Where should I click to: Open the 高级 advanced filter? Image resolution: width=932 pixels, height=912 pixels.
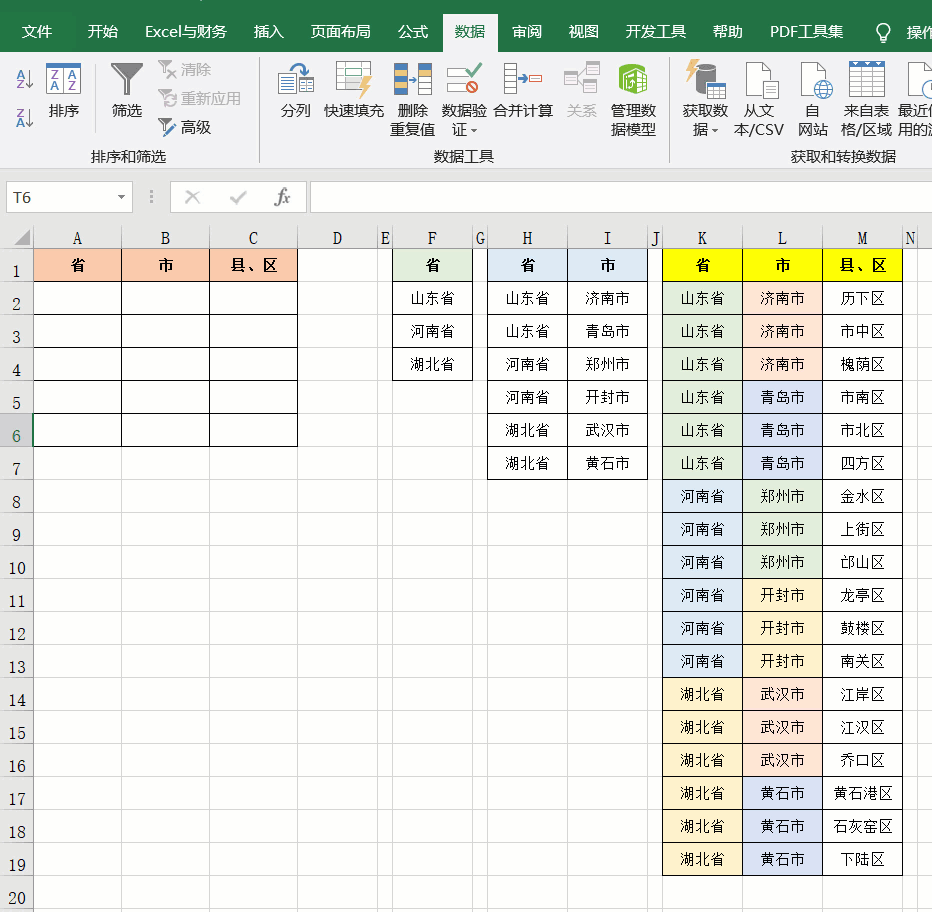click(x=185, y=127)
